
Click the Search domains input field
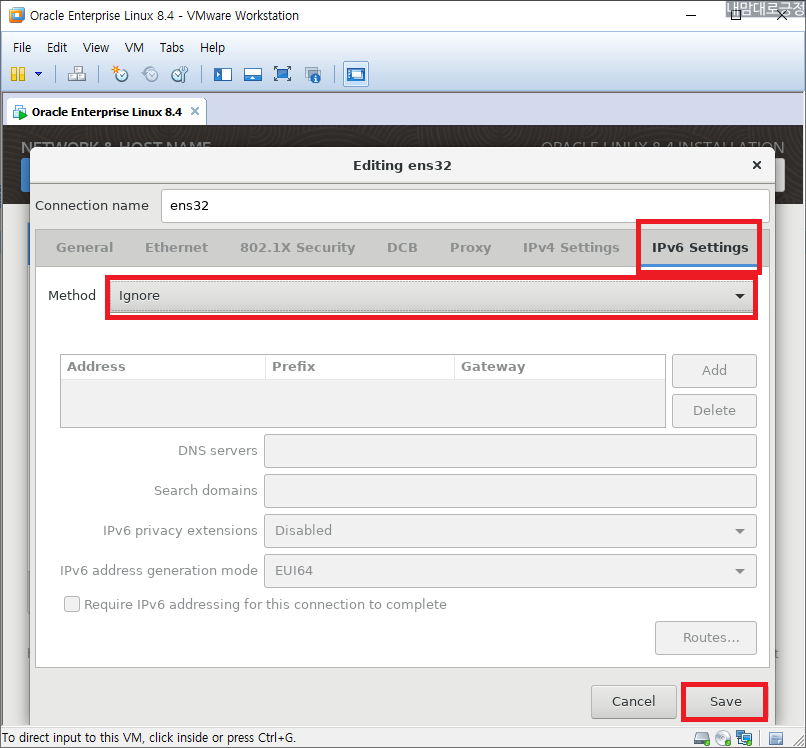[510, 491]
